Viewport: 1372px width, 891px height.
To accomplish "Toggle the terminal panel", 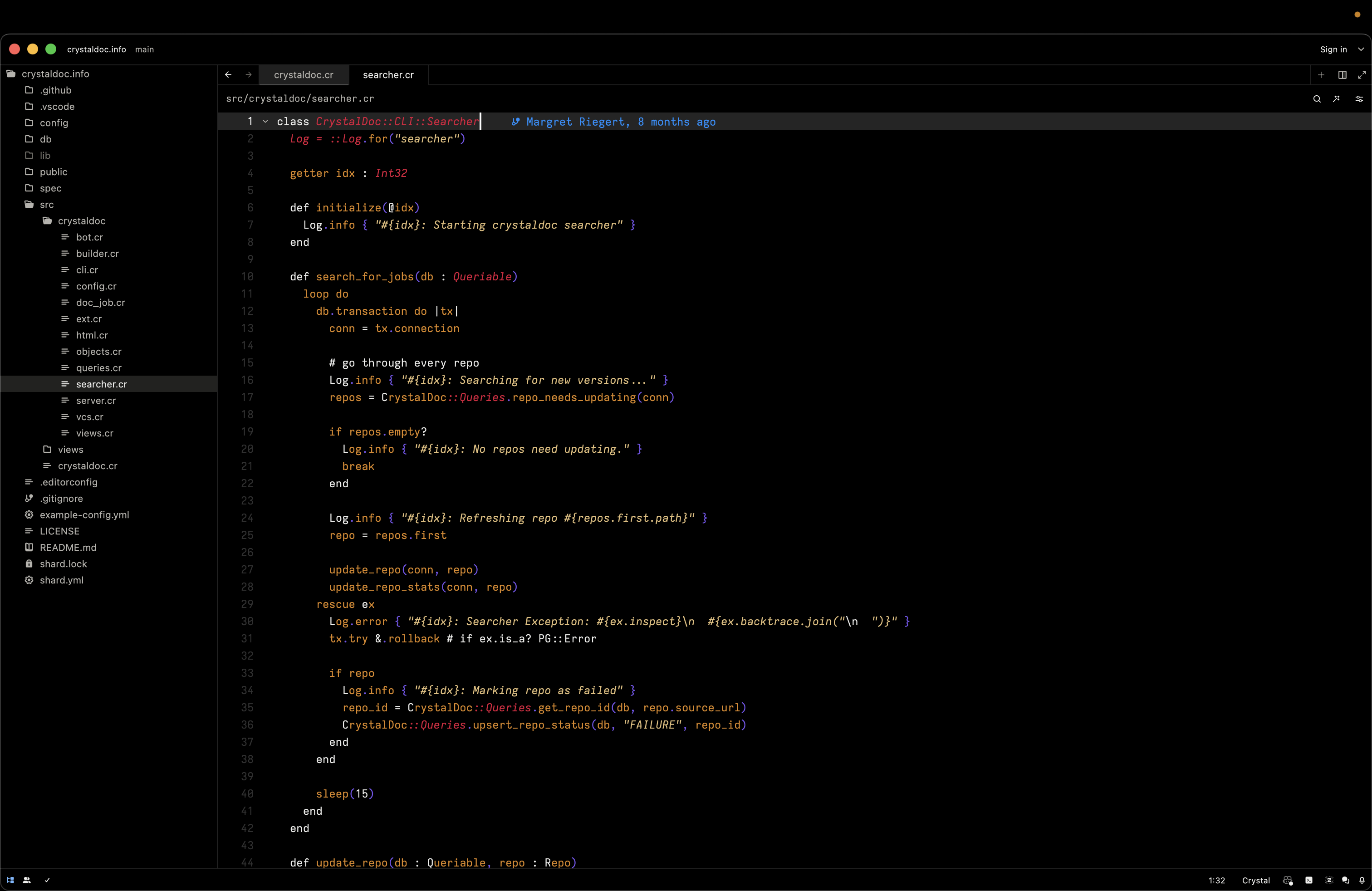I will pyautogui.click(x=1309, y=880).
